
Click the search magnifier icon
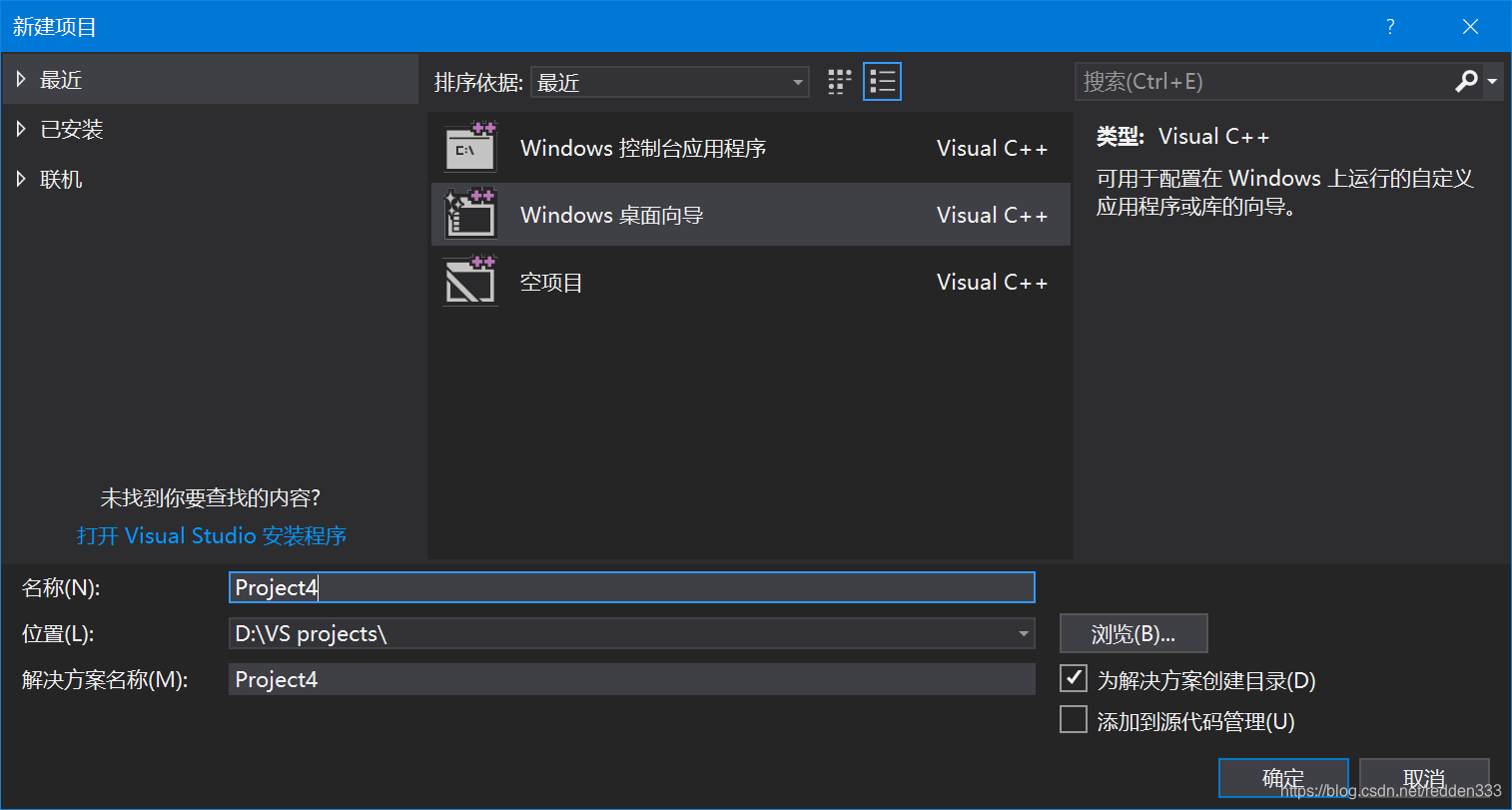pos(1466,81)
